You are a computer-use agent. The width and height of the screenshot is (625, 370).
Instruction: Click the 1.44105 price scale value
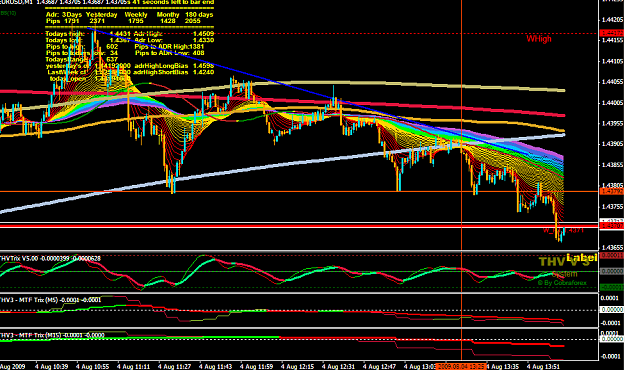tap(613, 61)
